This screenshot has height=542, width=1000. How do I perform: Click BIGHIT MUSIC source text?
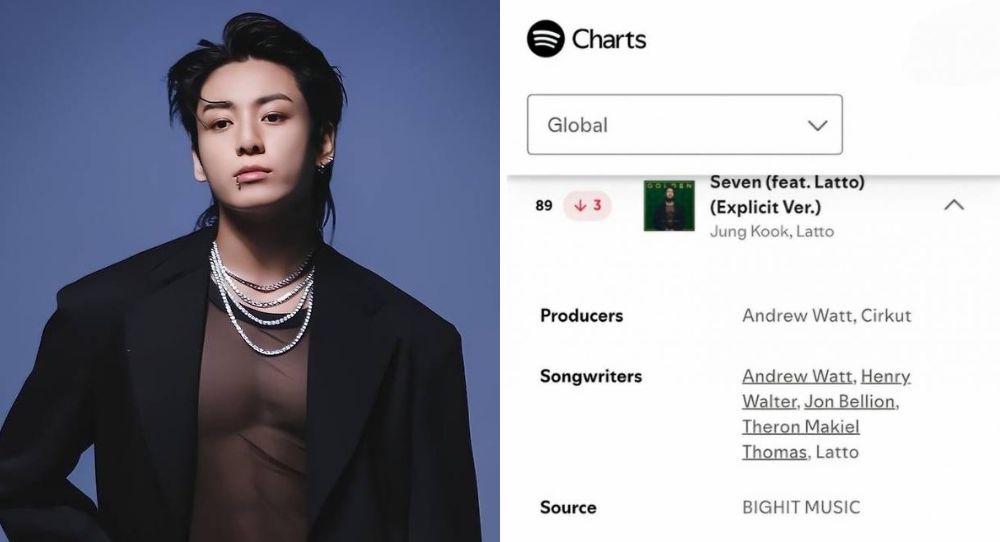click(801, 508)
